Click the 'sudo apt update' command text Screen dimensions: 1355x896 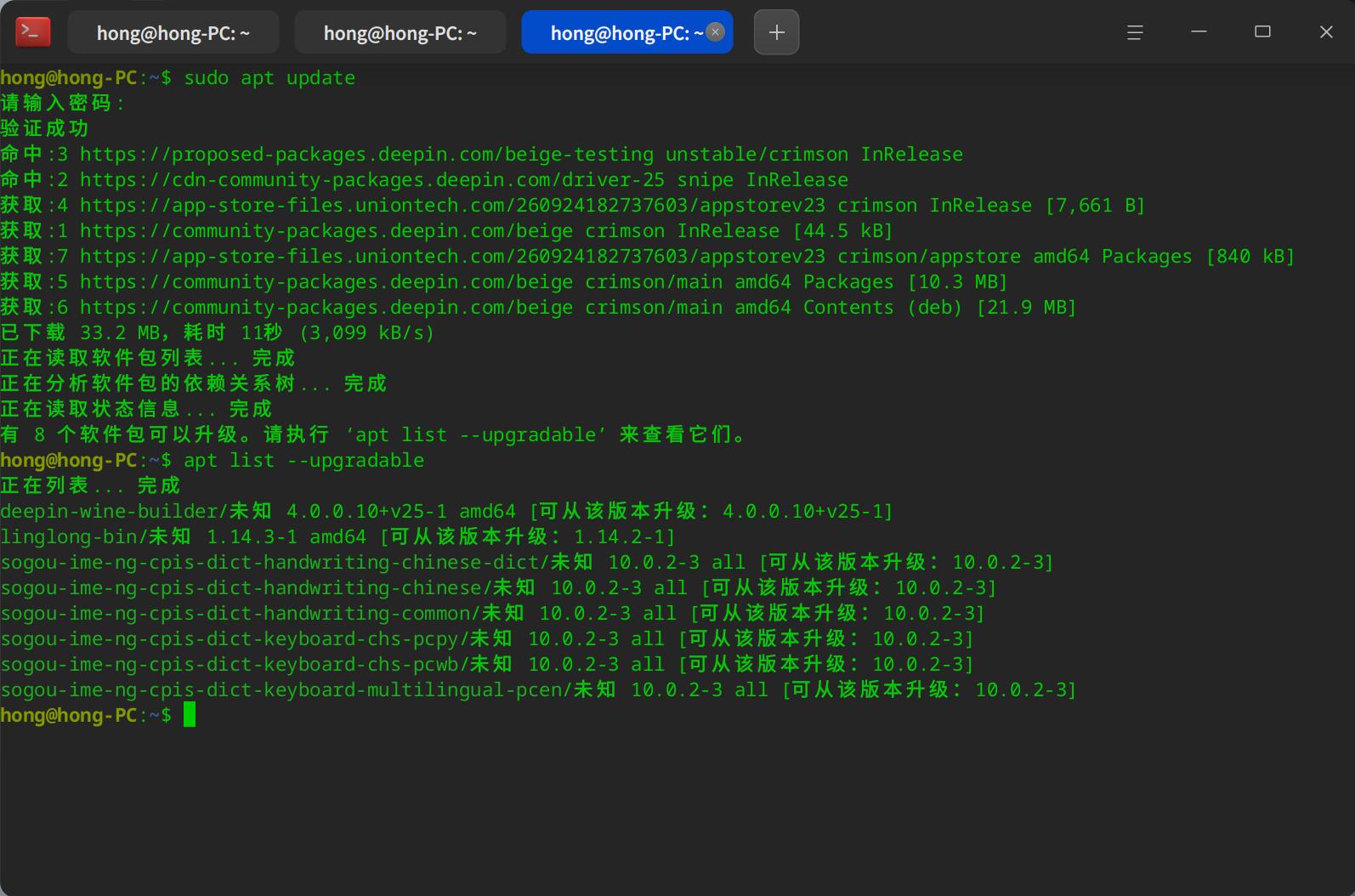[x=269, y=77]
